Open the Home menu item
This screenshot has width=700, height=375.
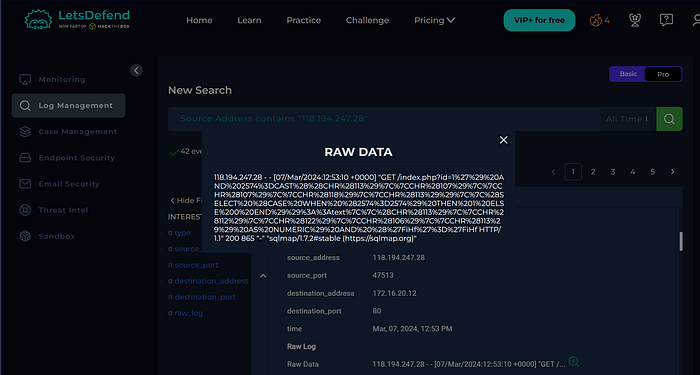(199, 21)
